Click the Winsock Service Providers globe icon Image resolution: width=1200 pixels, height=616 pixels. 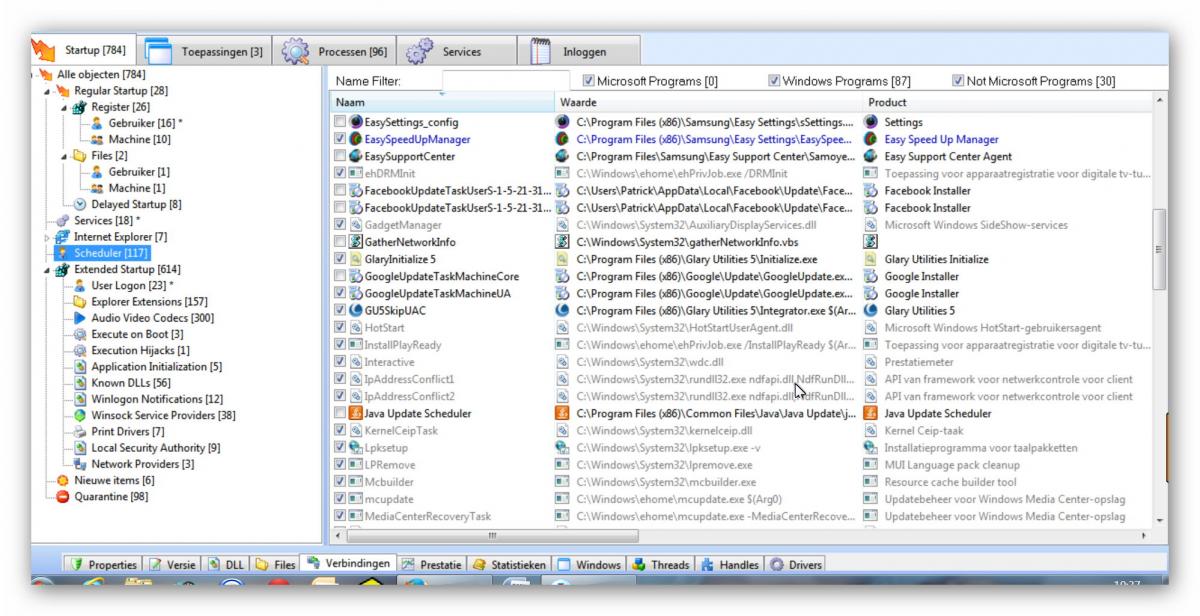[x=81, y=415]
